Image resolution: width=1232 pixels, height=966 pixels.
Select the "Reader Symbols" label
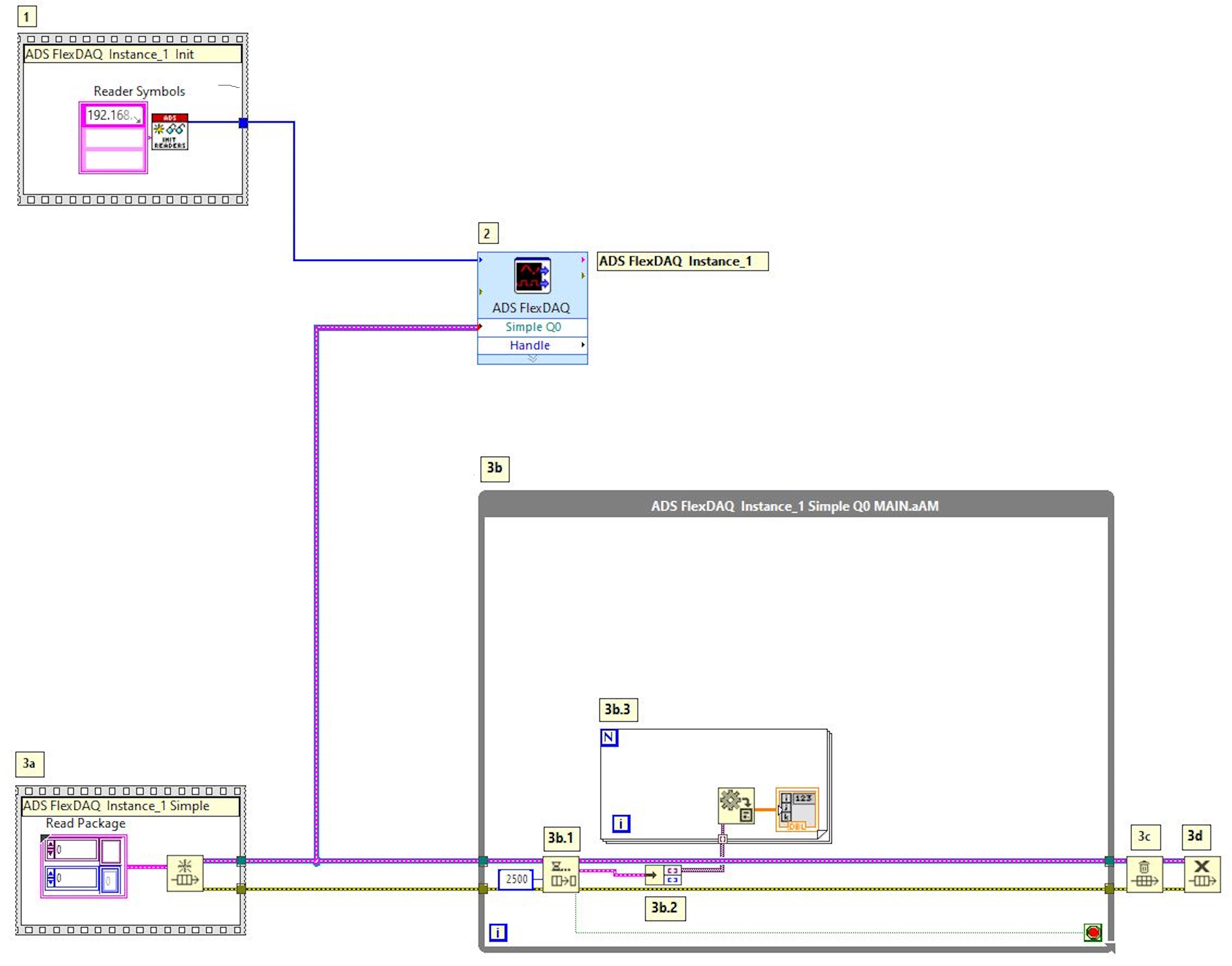[139, 91]
